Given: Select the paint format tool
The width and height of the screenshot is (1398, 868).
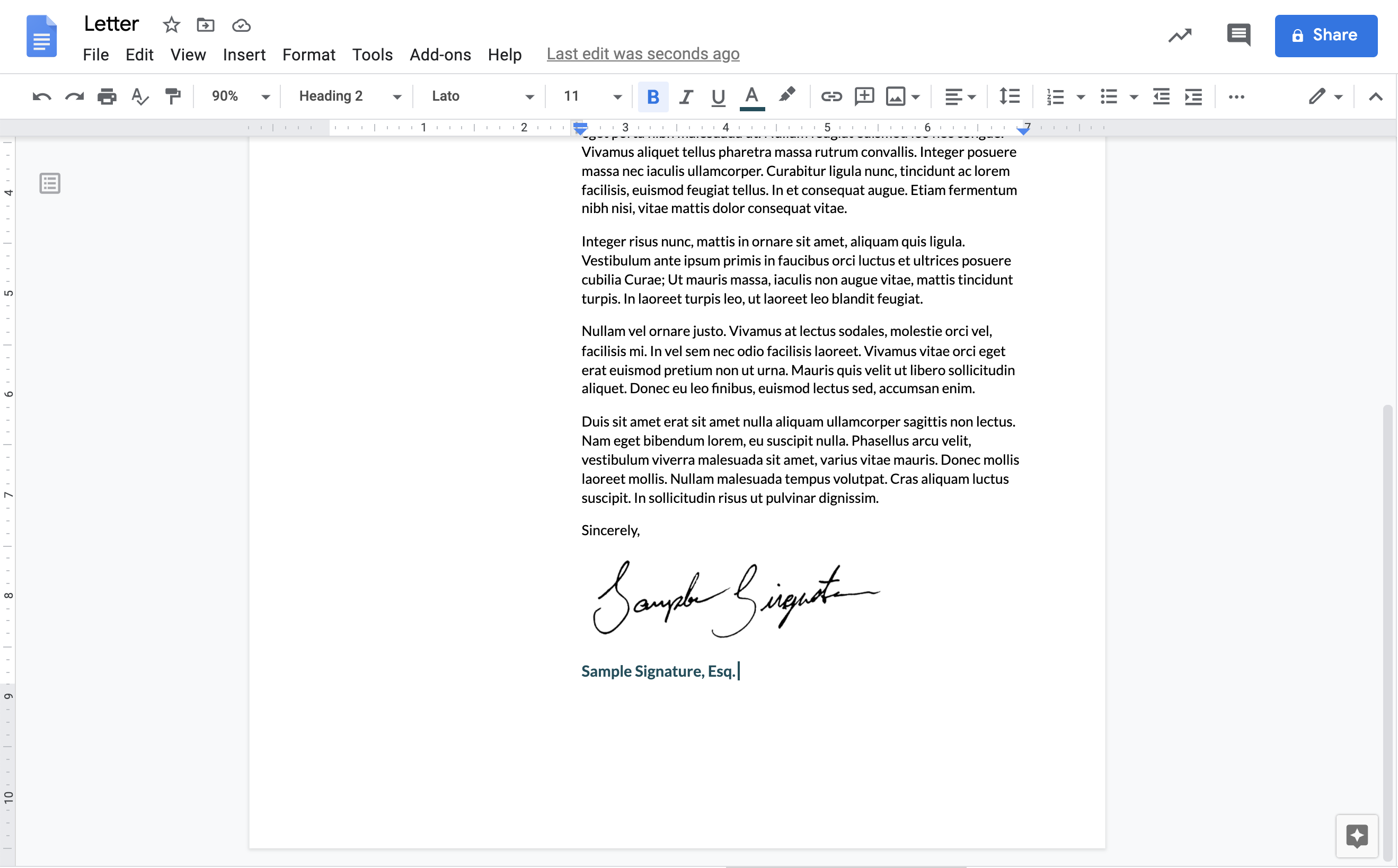Looking at the screenshot, I should coord(173,96).
